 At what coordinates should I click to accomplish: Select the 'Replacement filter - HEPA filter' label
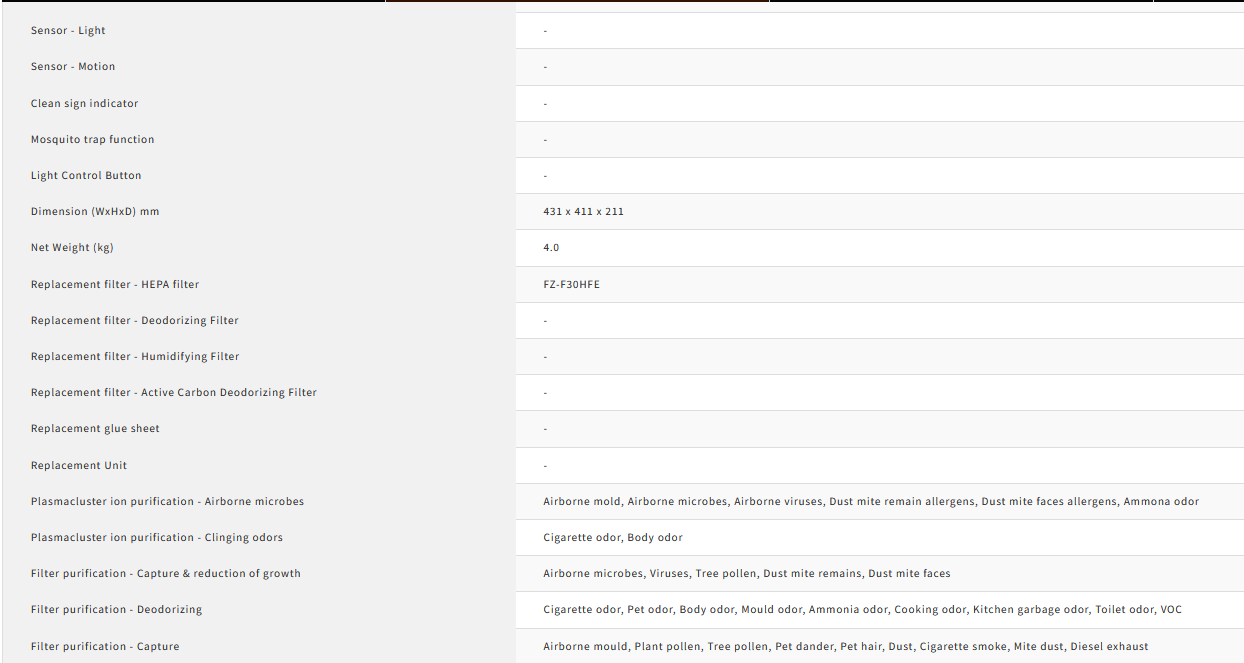click(115, 285)
